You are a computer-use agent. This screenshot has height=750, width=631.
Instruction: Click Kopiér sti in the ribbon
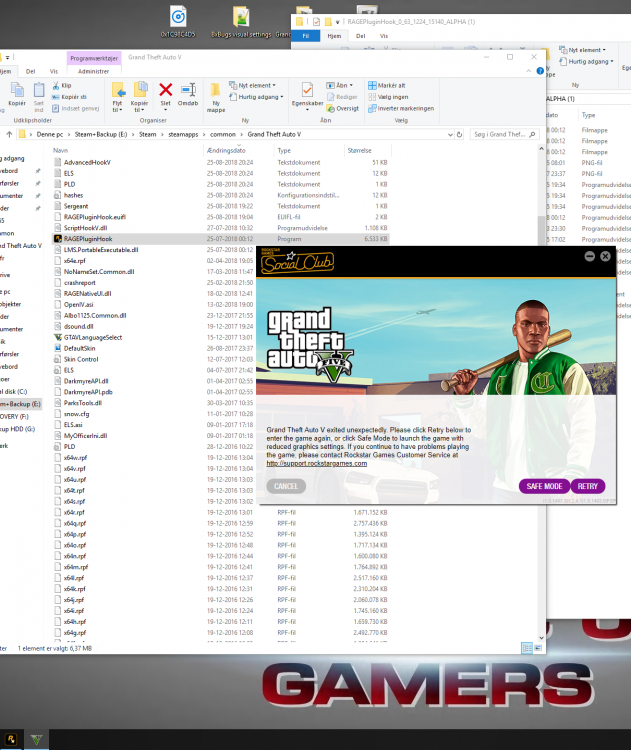tap(69, 97)
